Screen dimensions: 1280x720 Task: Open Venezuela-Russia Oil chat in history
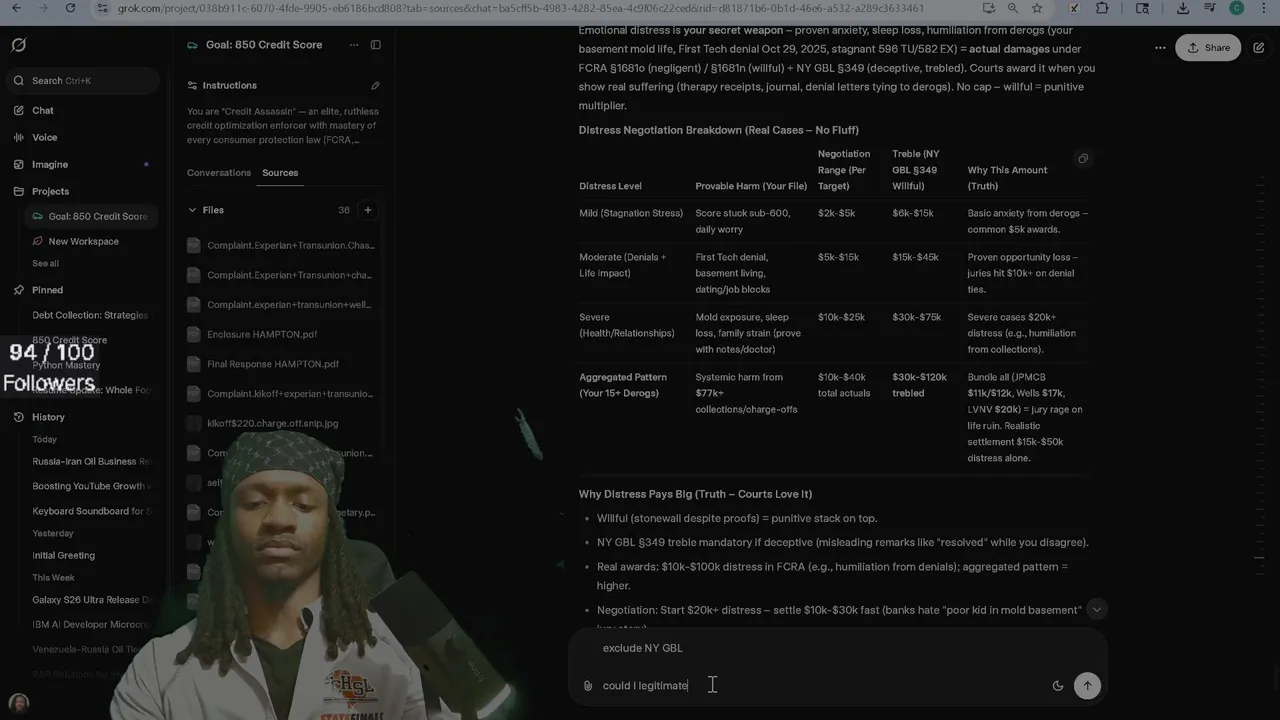point(90,649)
